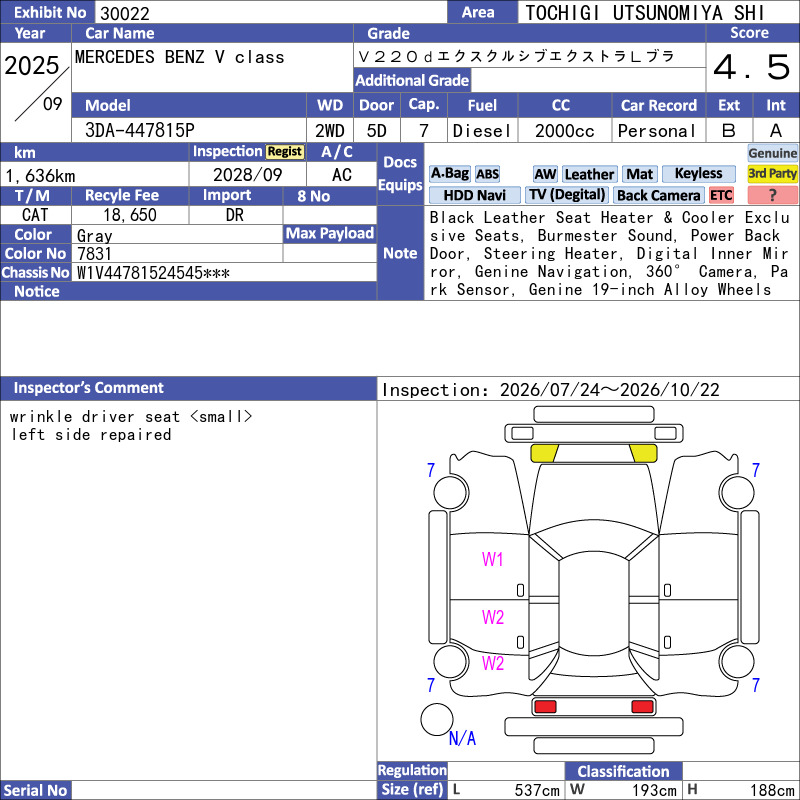
Task: Click the ABS equipment badge
Action: point(487,174)
